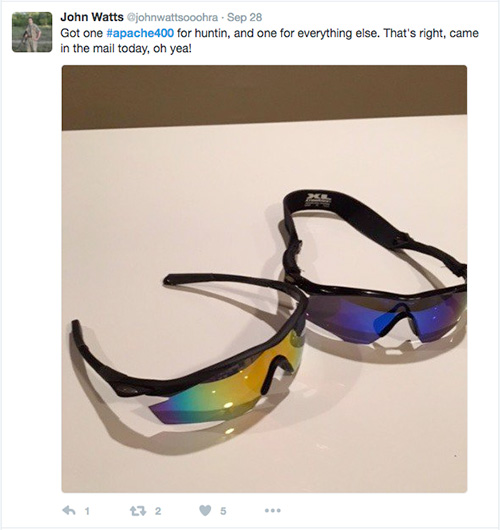Image resolution: width=500 pixels, height=530 pixels.
Task: Click the blue-lens sunglasses in the photo
Action: pos(374,270)
